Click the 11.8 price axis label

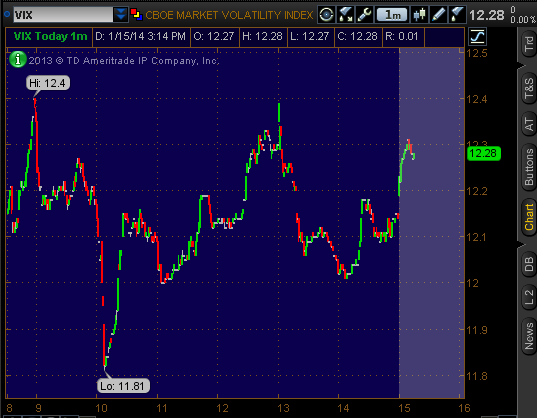(x=477, y=376)
